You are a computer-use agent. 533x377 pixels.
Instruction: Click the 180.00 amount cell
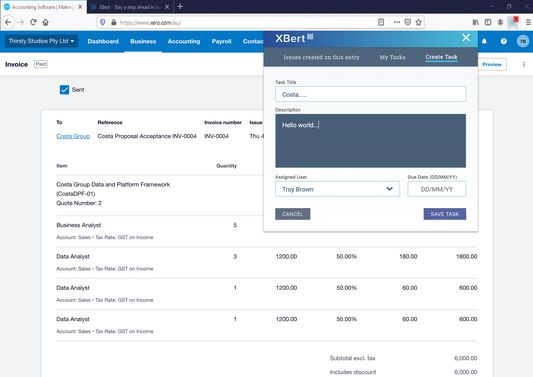[x=408, y=256]
